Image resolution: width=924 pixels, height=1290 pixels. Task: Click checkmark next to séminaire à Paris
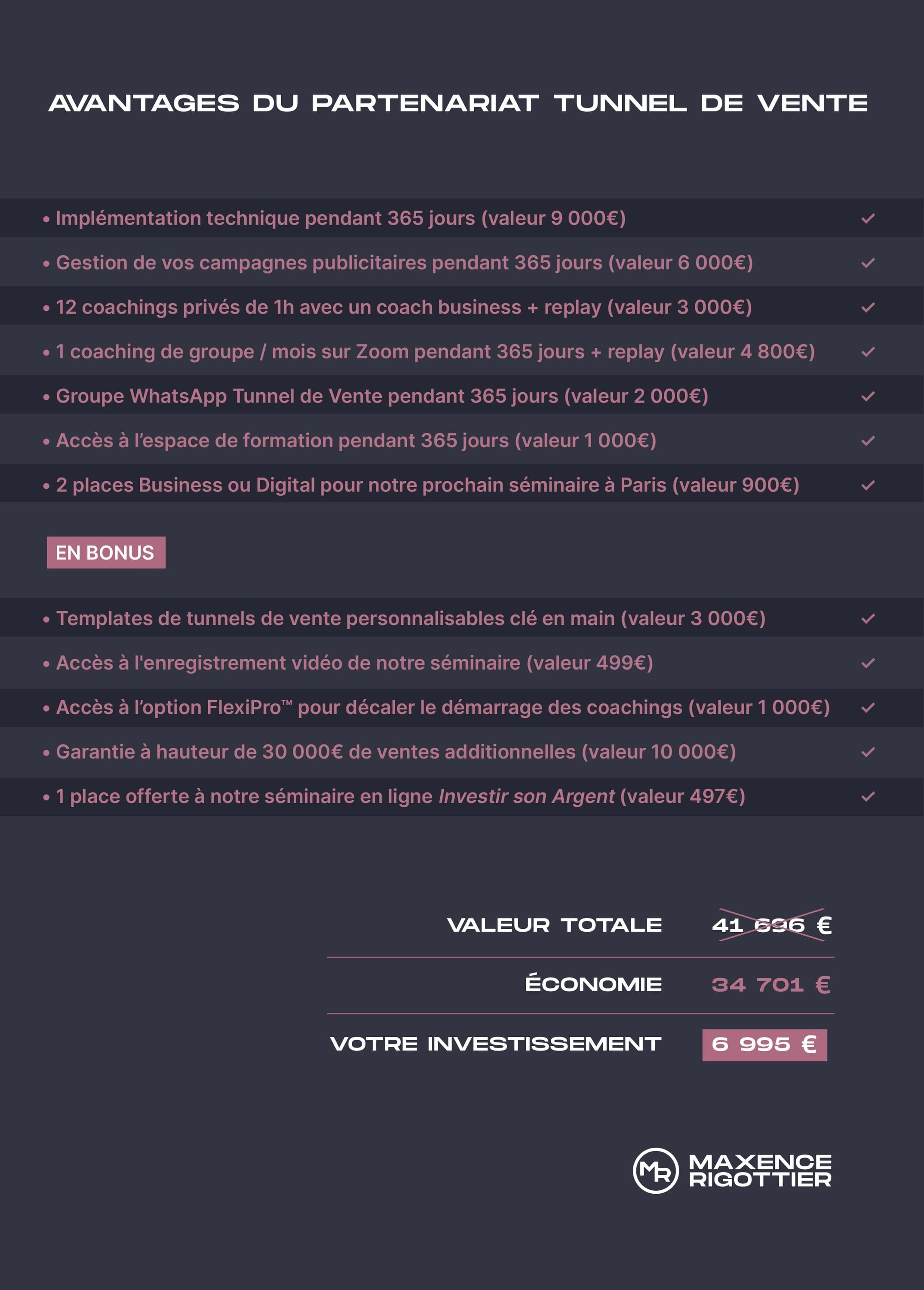coord(868,485)
